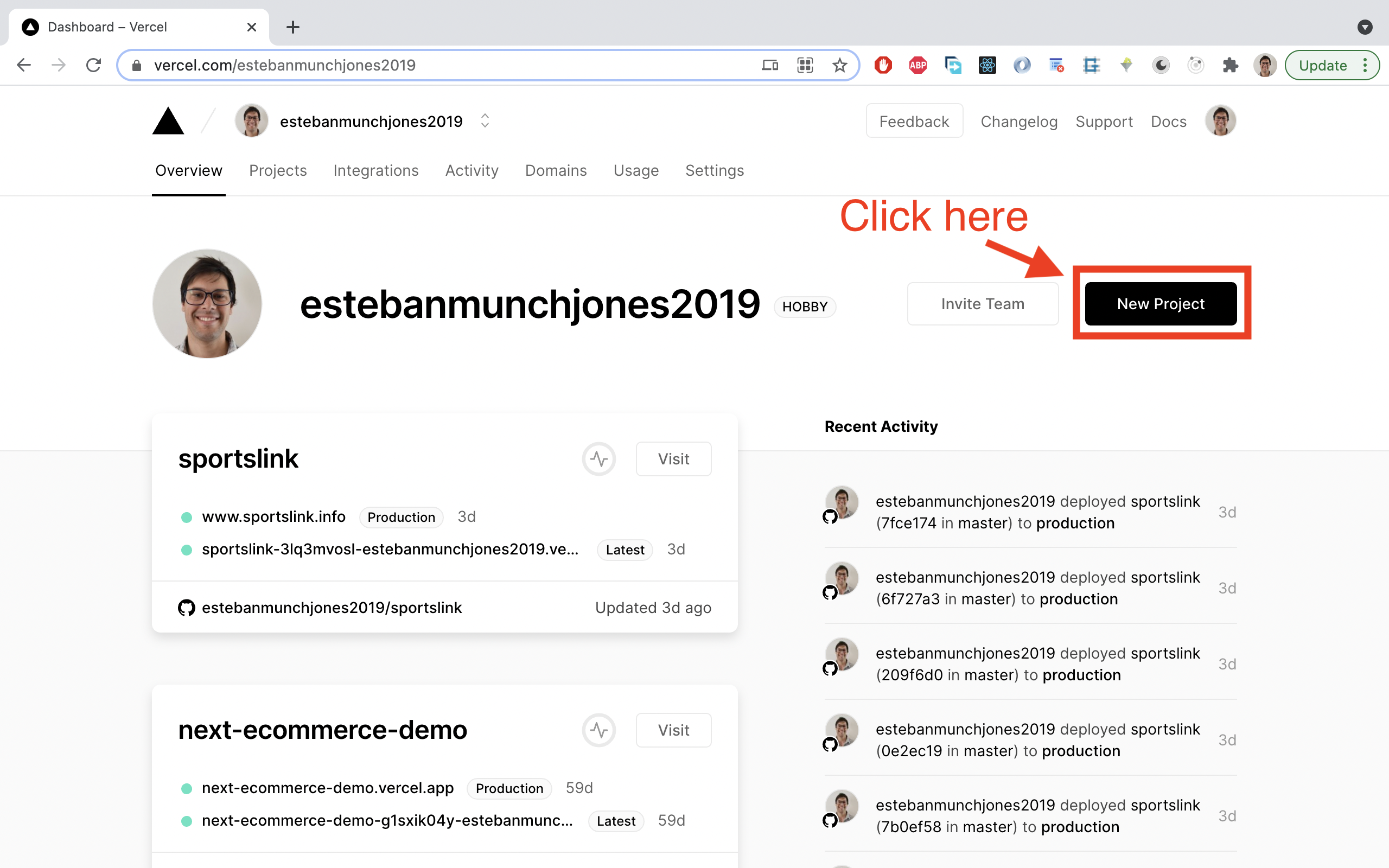Open analytics for next-ecommerce-demo project
Viewport: 1389px width, 868px height.
(x=598, y=730)
